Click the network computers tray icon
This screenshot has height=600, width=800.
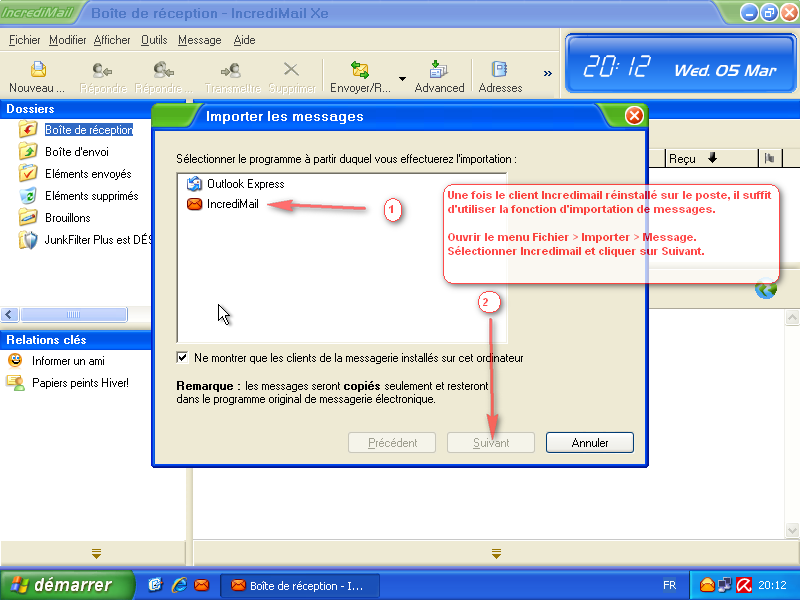724,585
